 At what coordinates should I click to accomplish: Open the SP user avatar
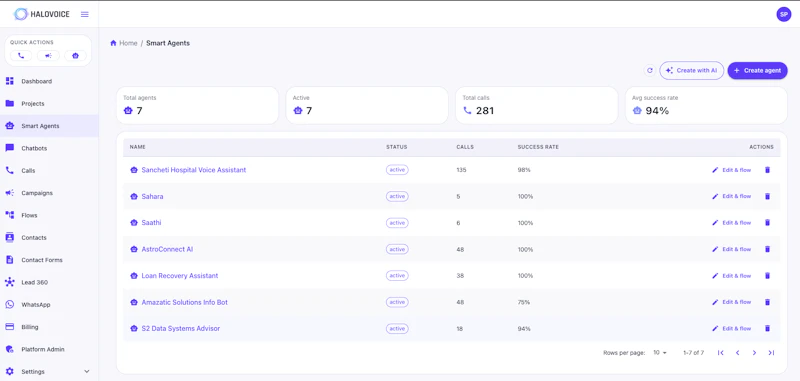point(784,14)
